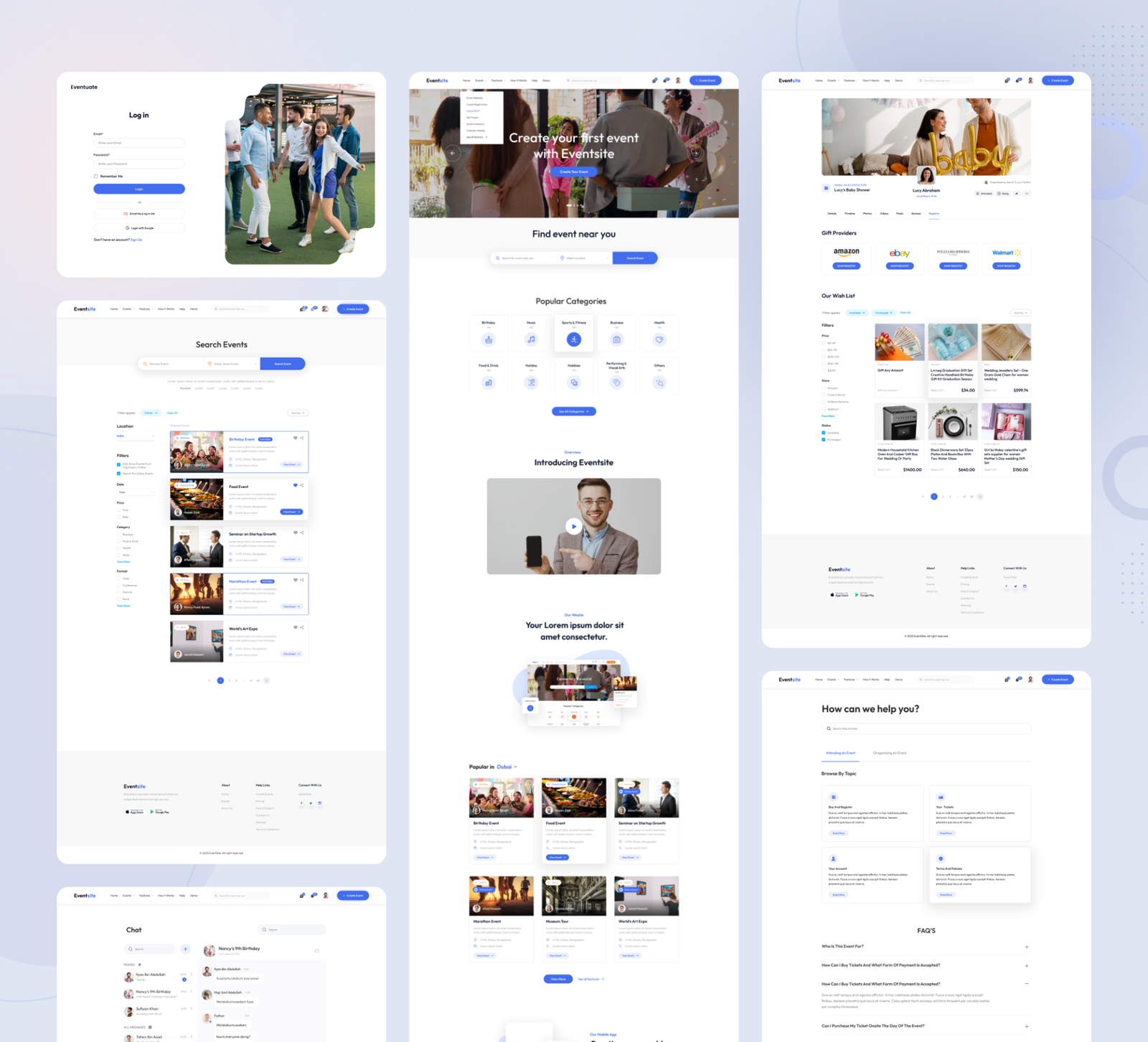The height and width of the screenshot is (1042, 1148).
Task: Open the Gift Any Amount wish list thumbnail
Action: click(x=900, y=342)
